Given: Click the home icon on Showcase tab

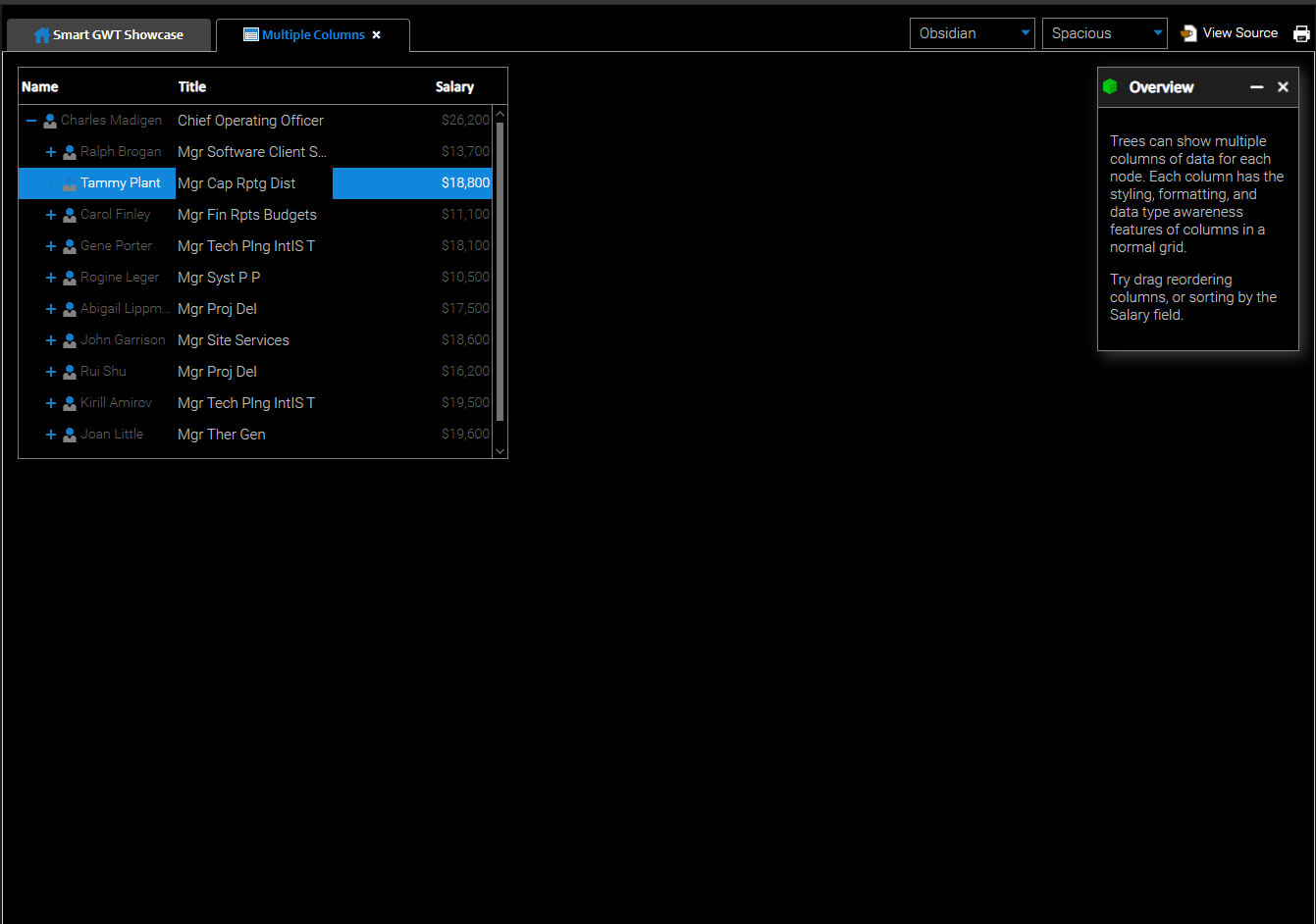Looking at the screenshot, I should [x=42, y=35].
